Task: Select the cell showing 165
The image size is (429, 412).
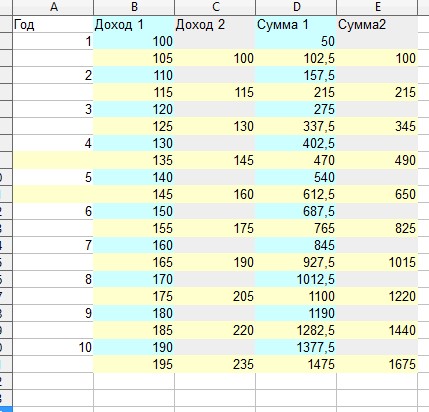Action: (134, 262)
